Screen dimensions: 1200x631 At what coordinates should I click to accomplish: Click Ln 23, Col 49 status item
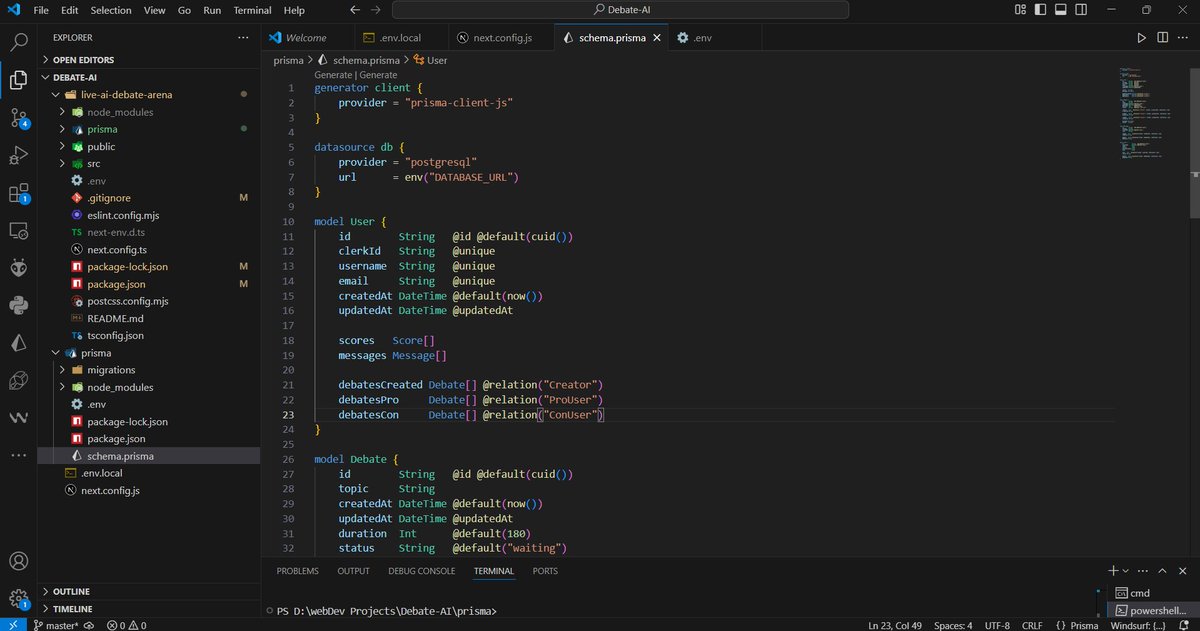(895, 625)
